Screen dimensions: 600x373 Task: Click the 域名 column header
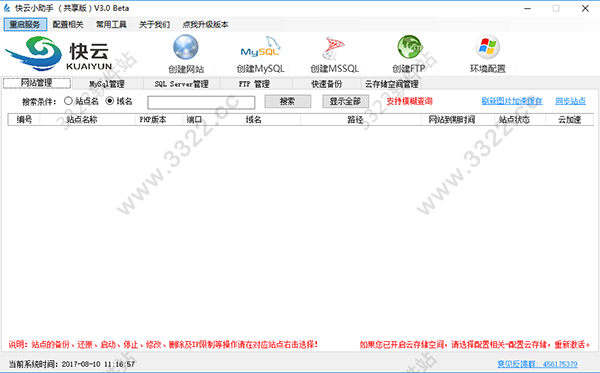click(254, 119)
